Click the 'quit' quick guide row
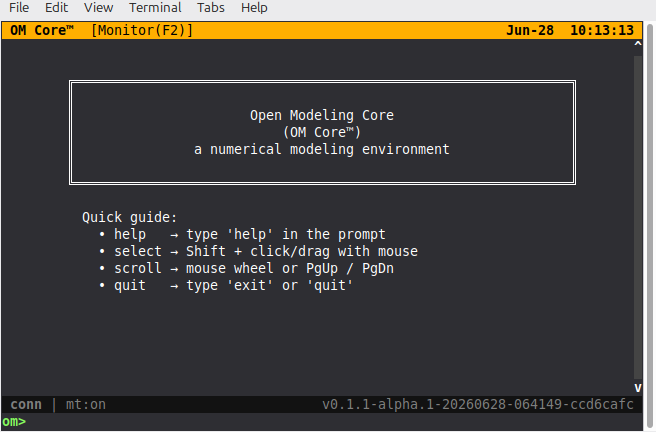The image size is (656, 432). (226, 286)
